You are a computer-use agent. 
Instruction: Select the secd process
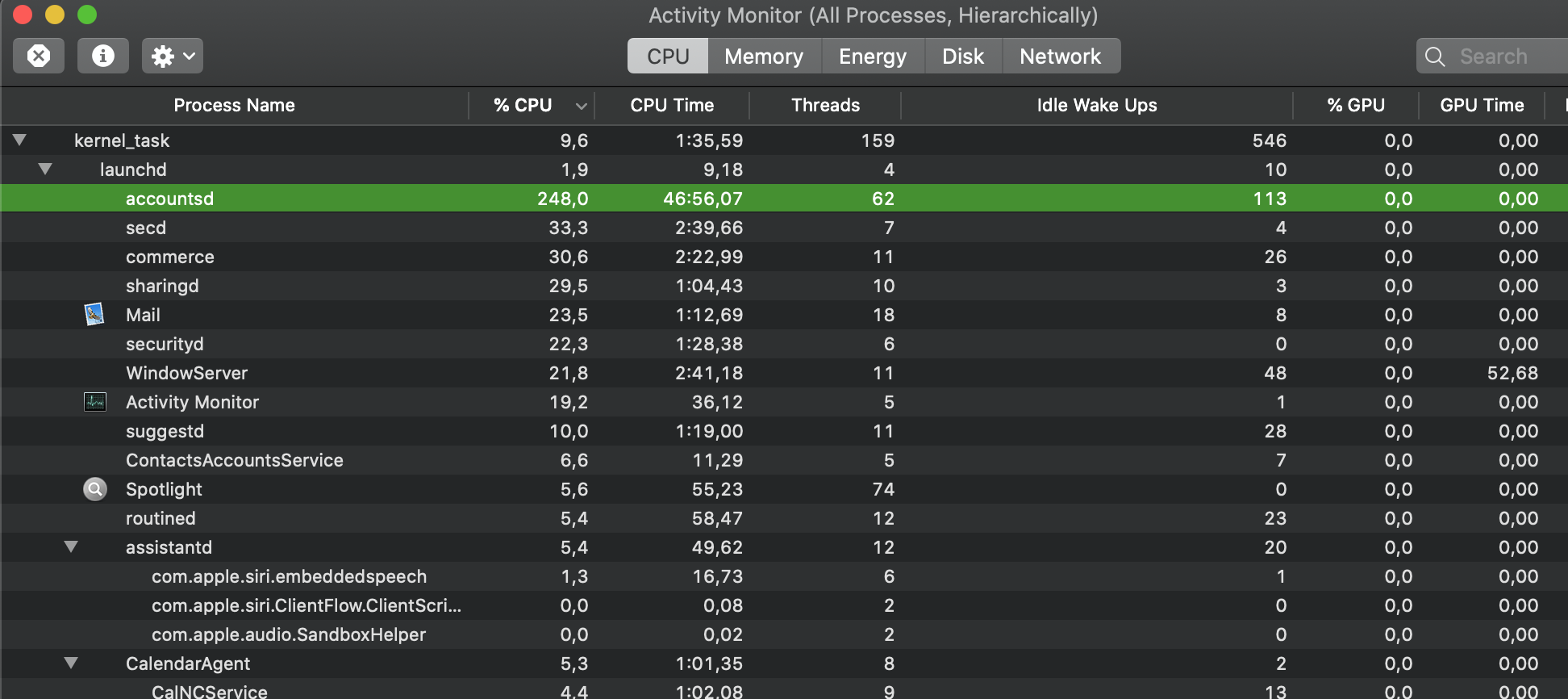click(x=784, y=227)
